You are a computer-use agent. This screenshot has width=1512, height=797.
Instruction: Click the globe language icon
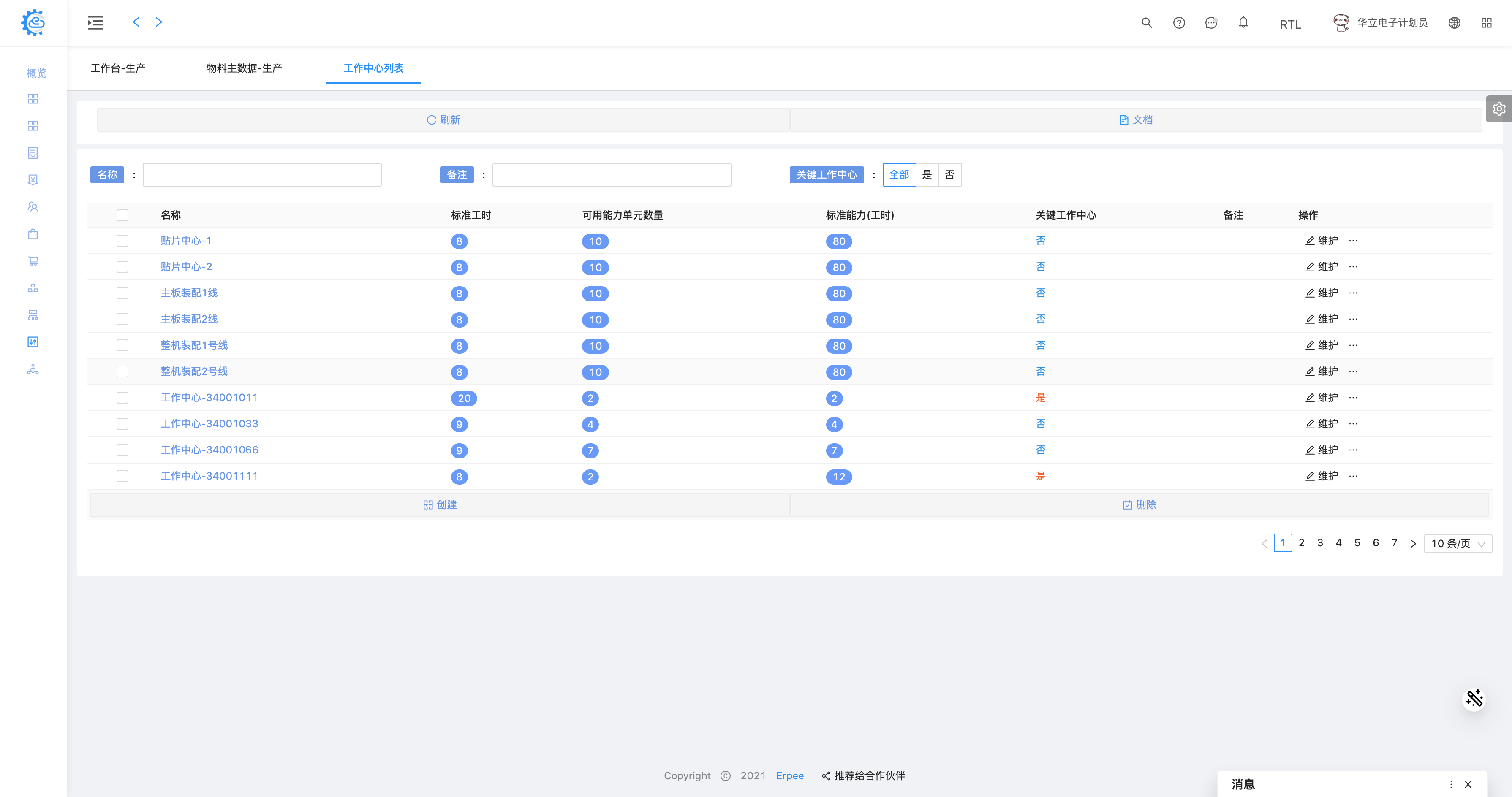coord(1455,23)
